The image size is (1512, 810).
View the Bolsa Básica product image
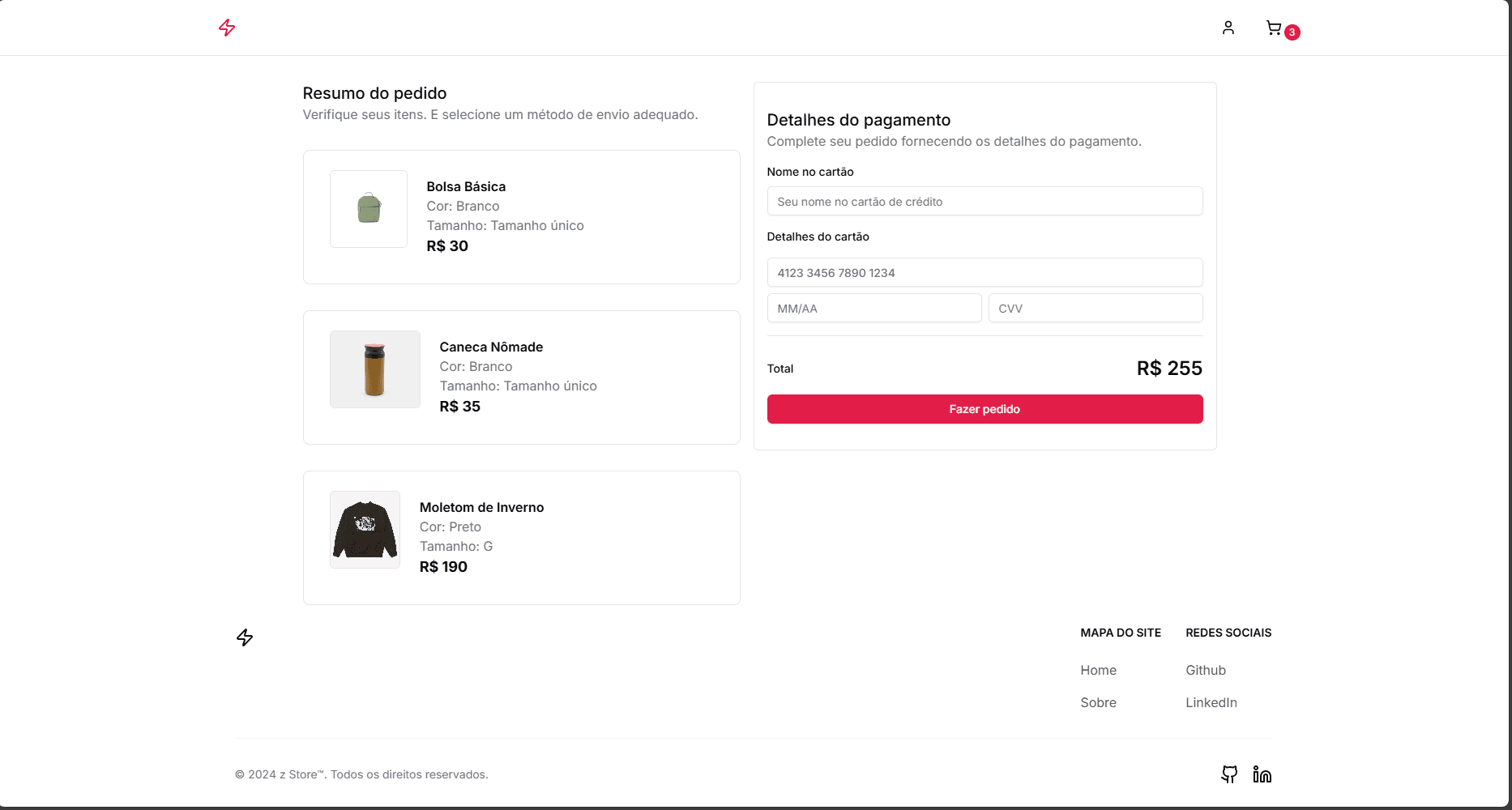pos(368,209)
